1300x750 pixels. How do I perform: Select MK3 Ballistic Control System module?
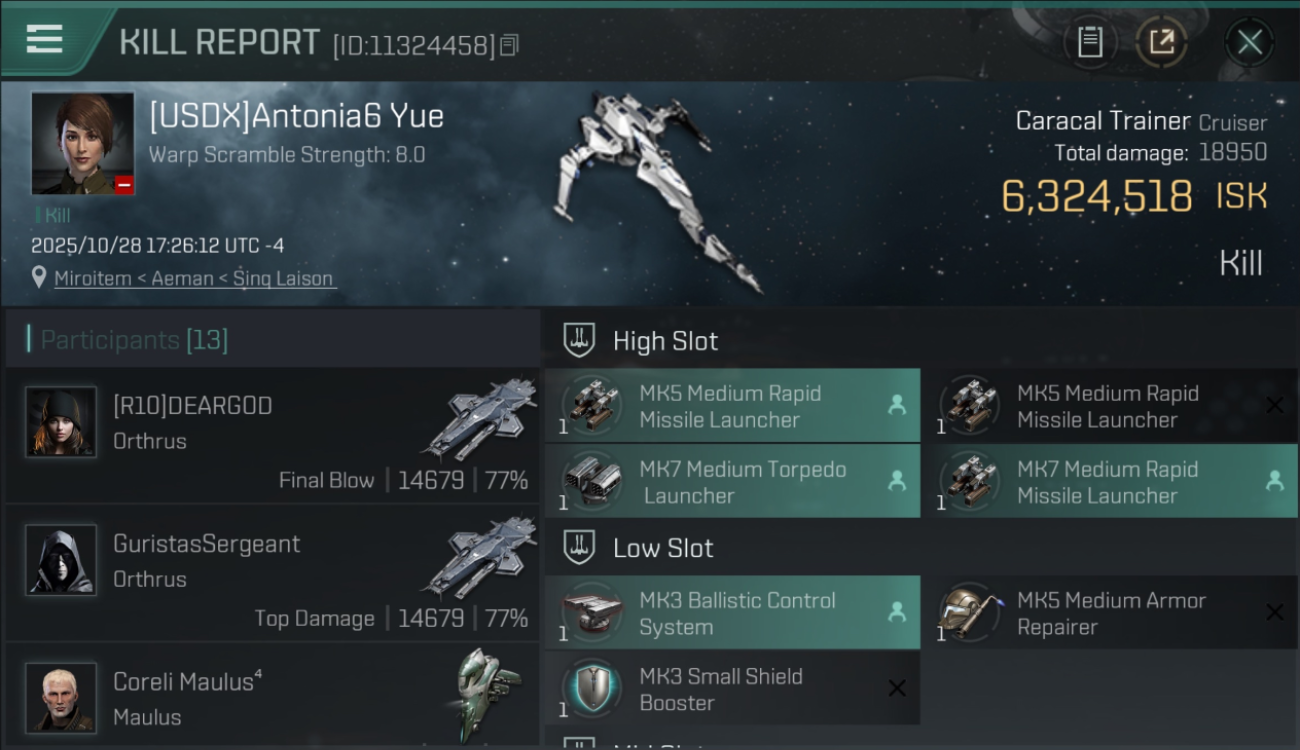tap(732, 613)
